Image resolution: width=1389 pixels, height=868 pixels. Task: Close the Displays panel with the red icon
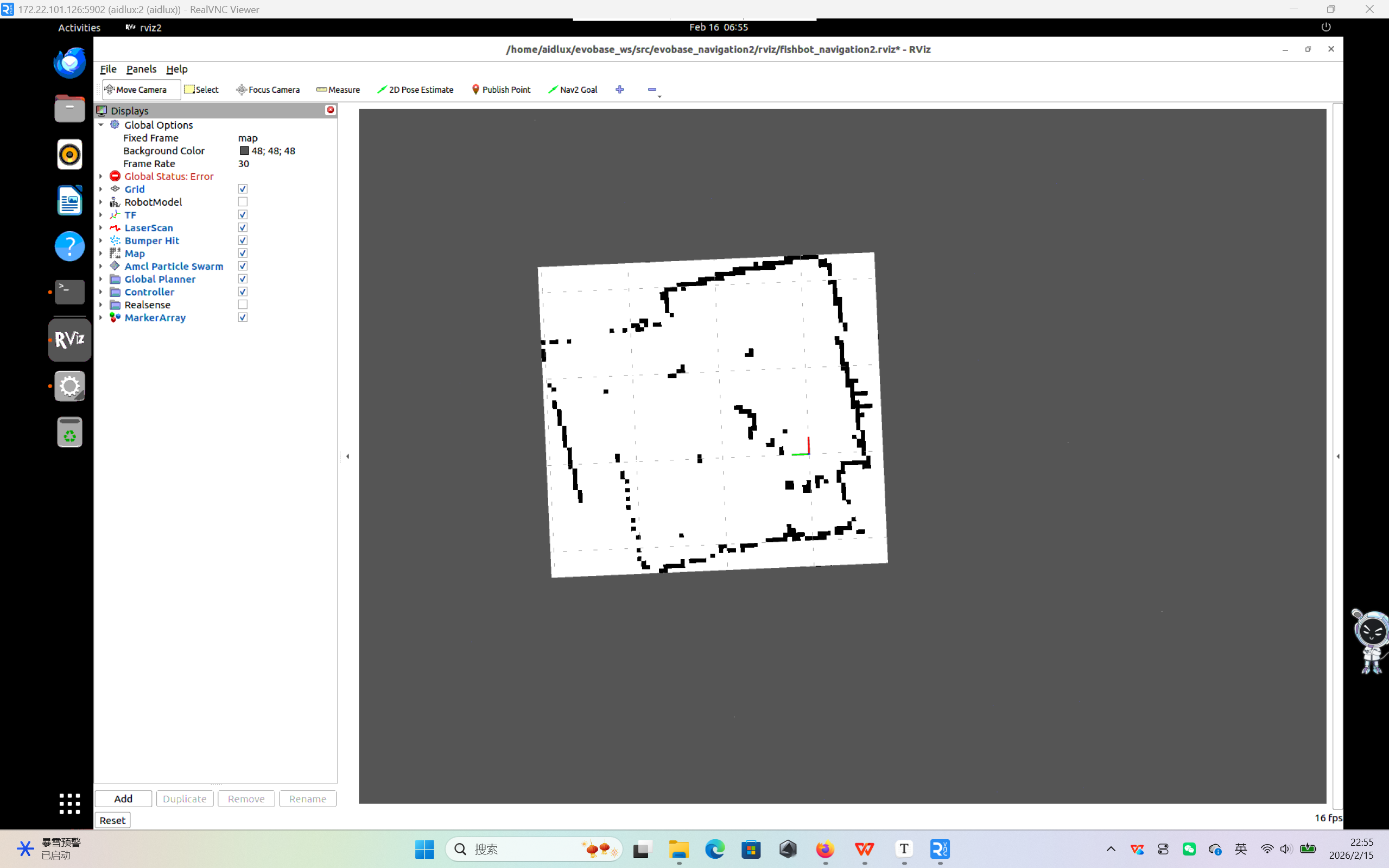[x=331, y=110]
